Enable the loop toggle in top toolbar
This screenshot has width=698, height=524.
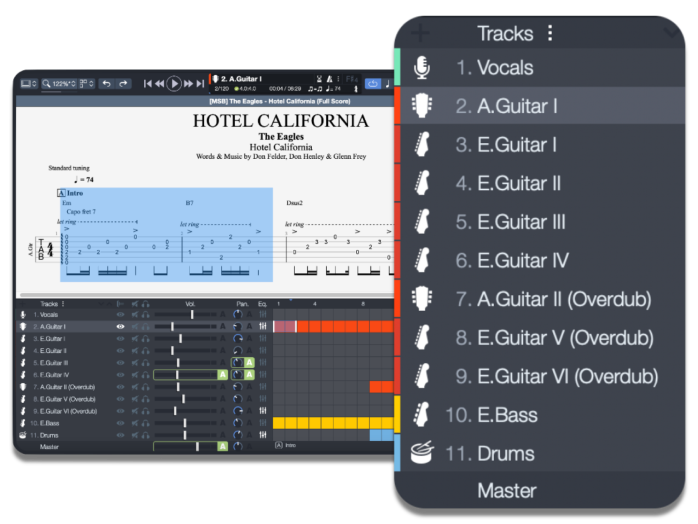[373, 84]
